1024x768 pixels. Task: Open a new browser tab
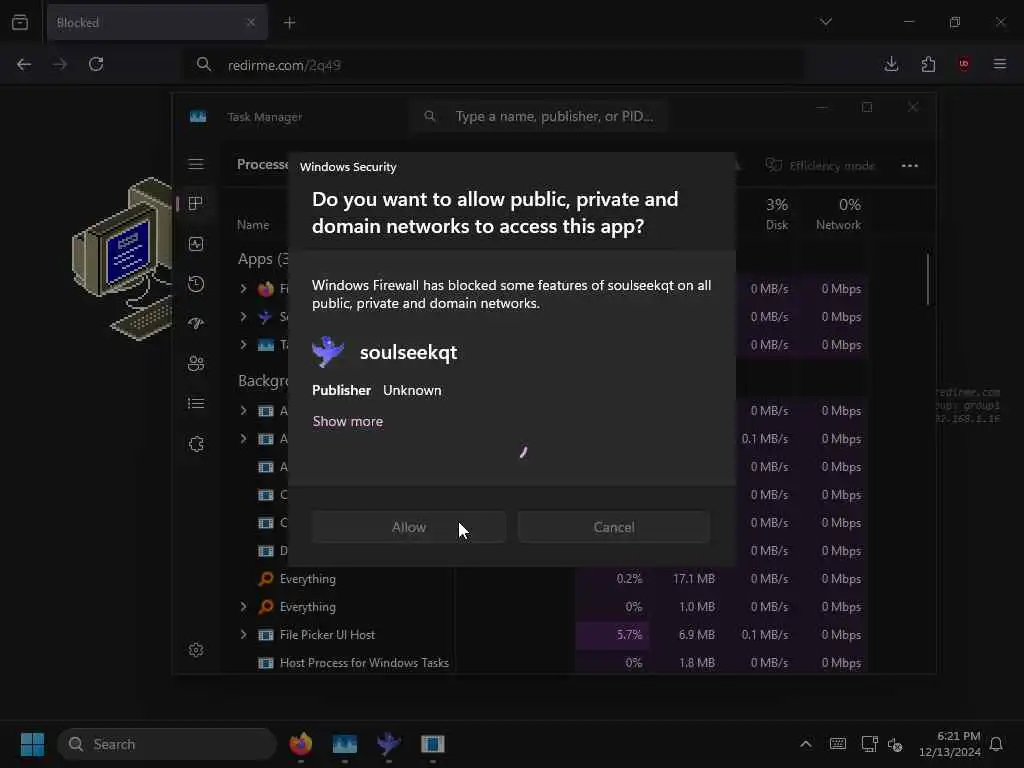pyautogui.click(x=290, y=23)
